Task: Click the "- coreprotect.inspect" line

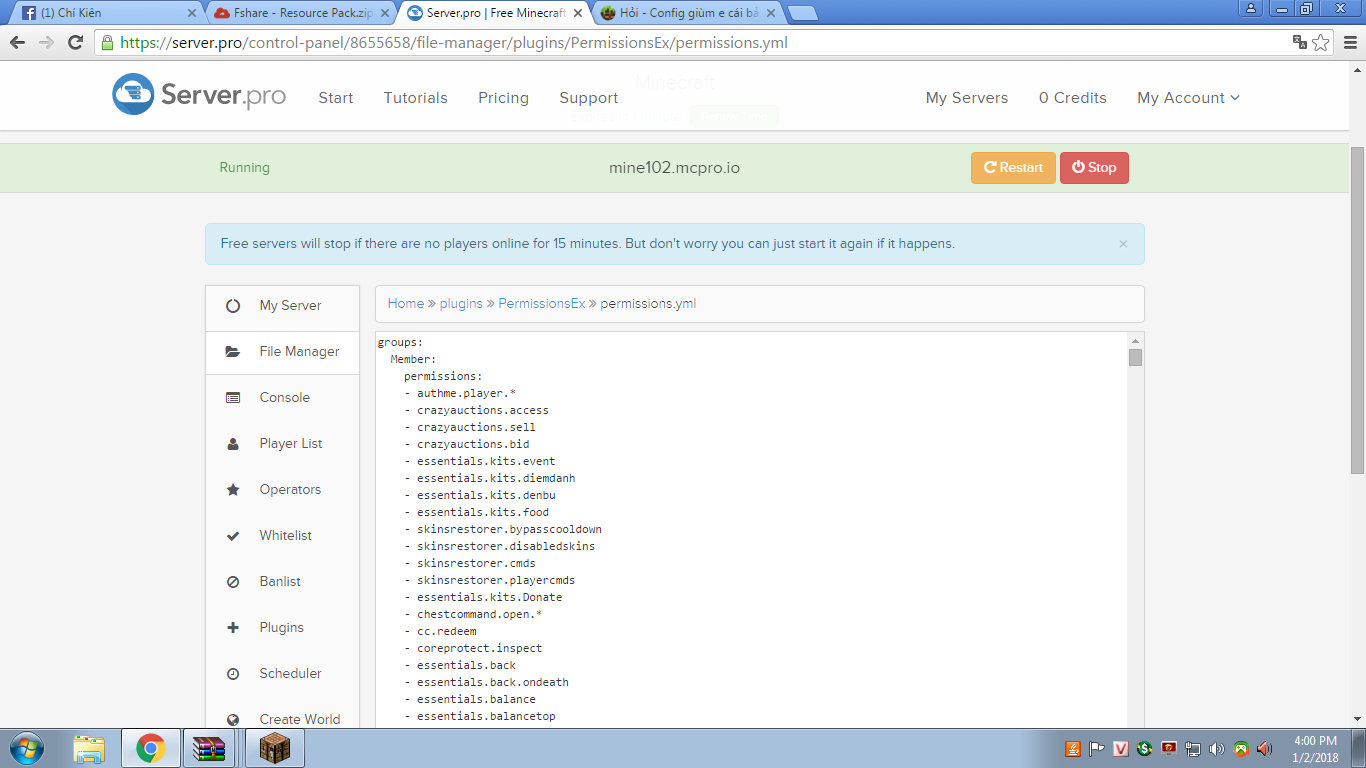Action: (x=473, y=648)
